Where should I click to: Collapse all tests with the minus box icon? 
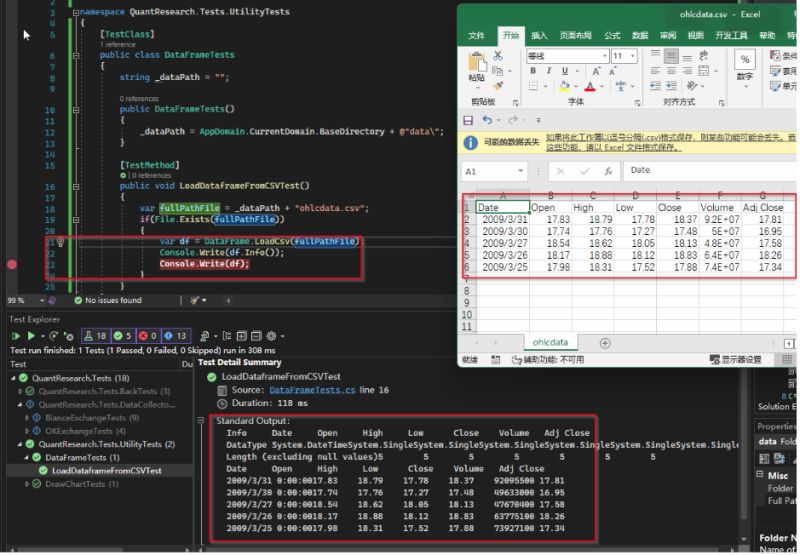(x=256, y=336)
